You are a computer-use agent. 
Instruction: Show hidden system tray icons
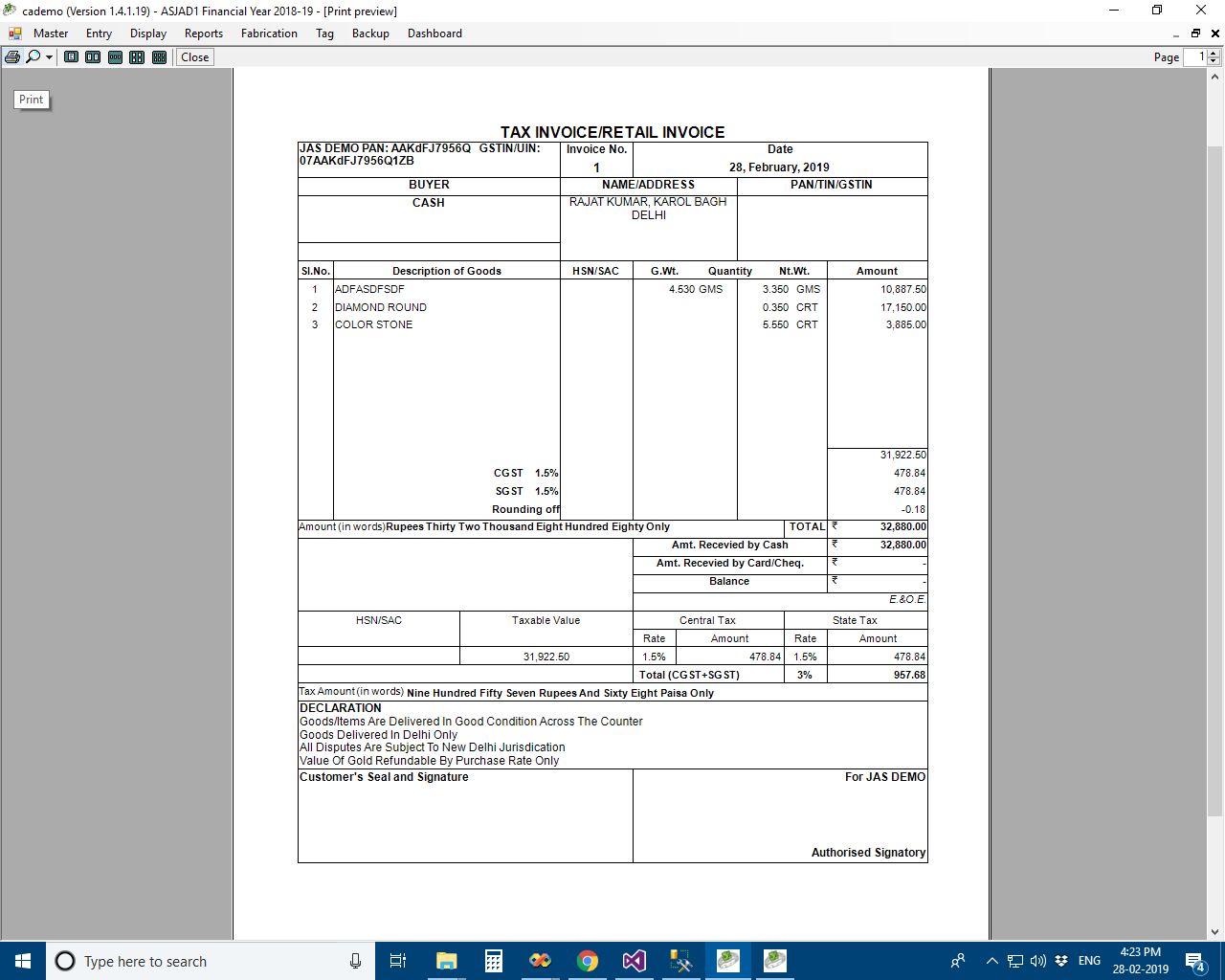click(x=991, y=961)
